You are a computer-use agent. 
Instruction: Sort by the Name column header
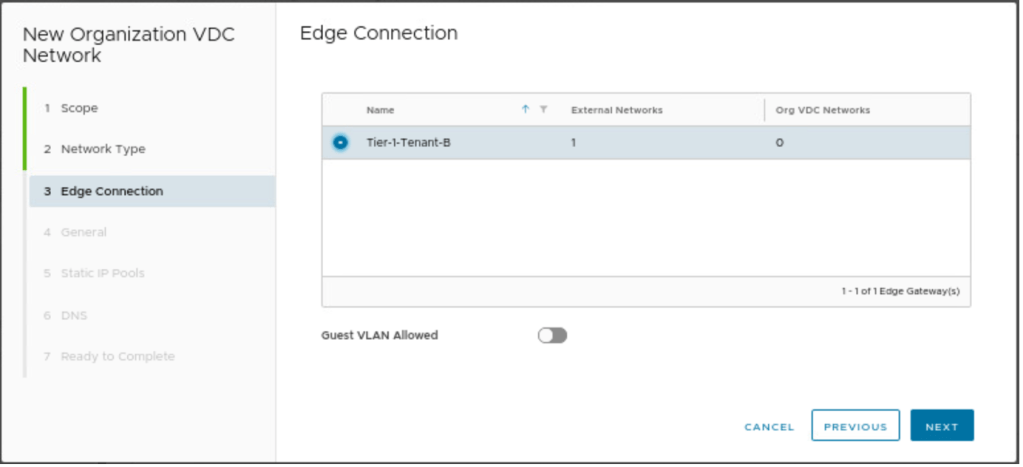click(x=381, y=110)
